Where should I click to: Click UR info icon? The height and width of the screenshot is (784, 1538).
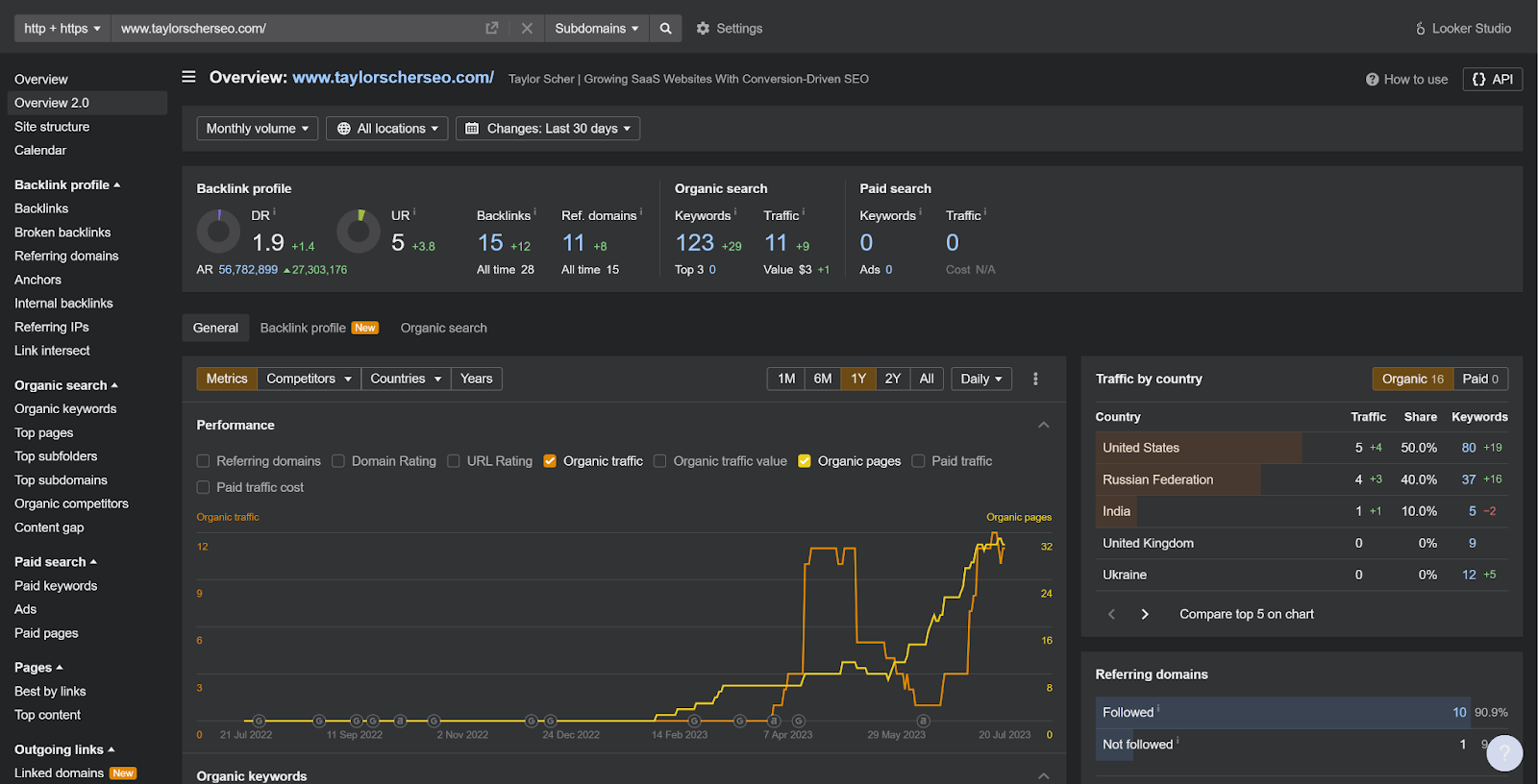[x=414, y=211]
